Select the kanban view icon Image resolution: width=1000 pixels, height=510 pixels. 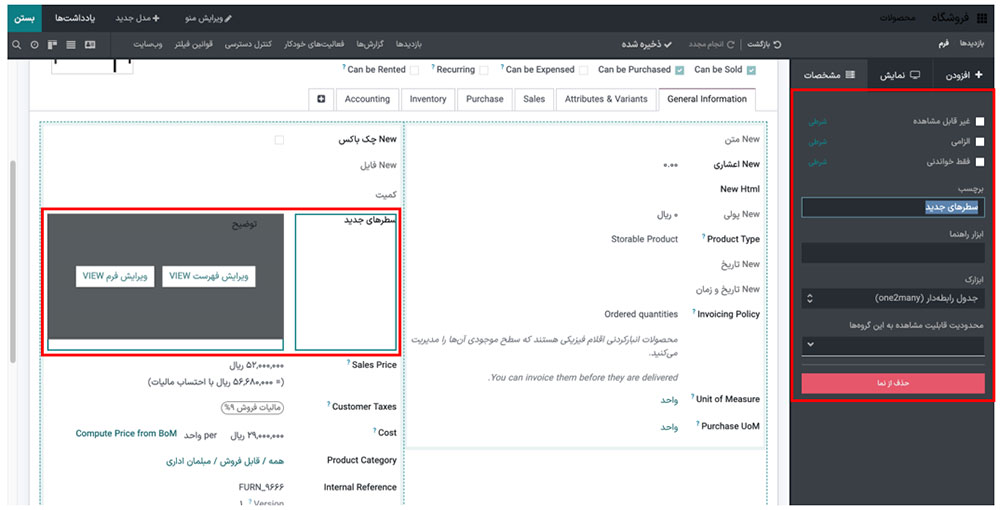52,45
